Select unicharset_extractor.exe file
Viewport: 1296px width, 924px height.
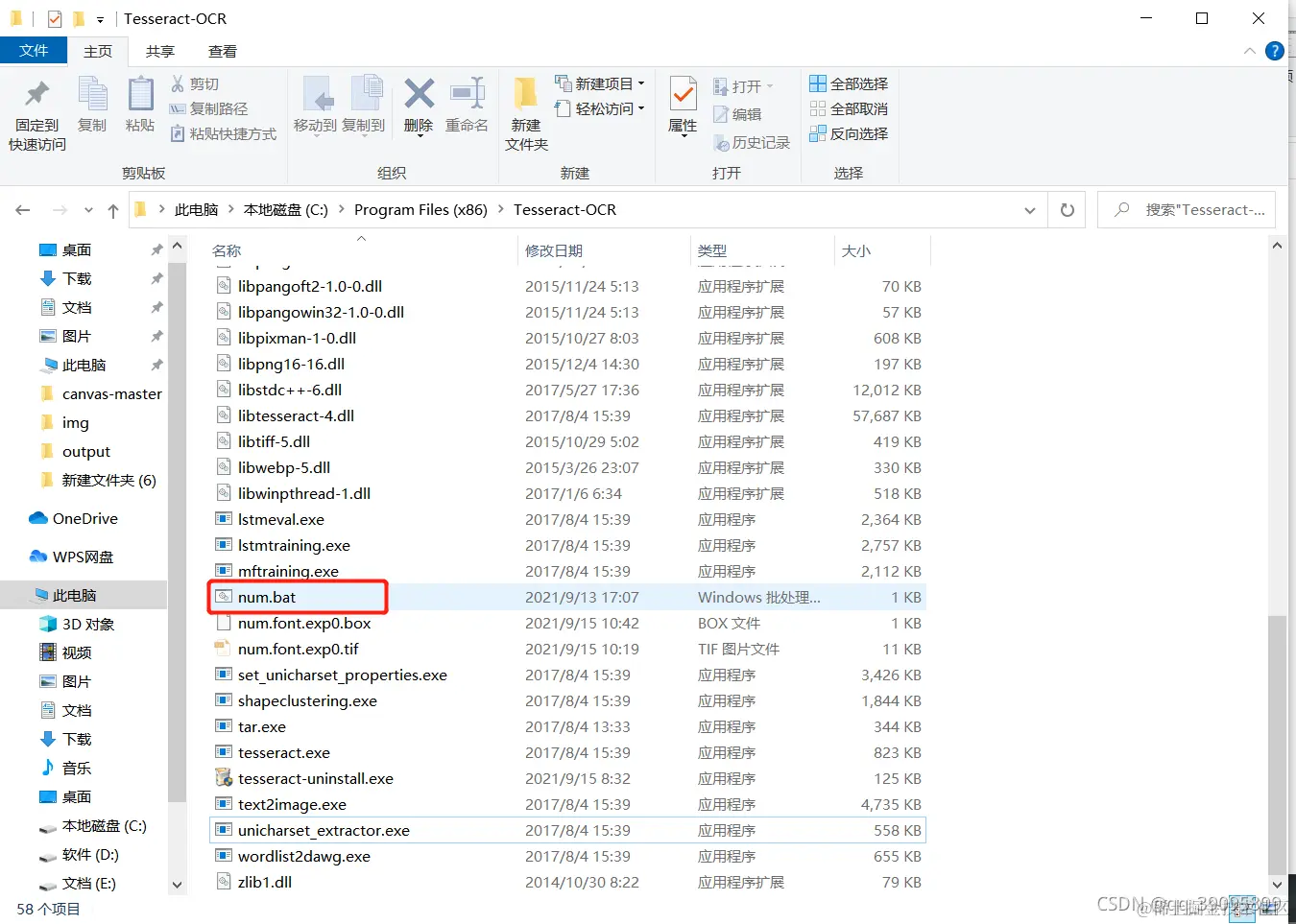568,830
